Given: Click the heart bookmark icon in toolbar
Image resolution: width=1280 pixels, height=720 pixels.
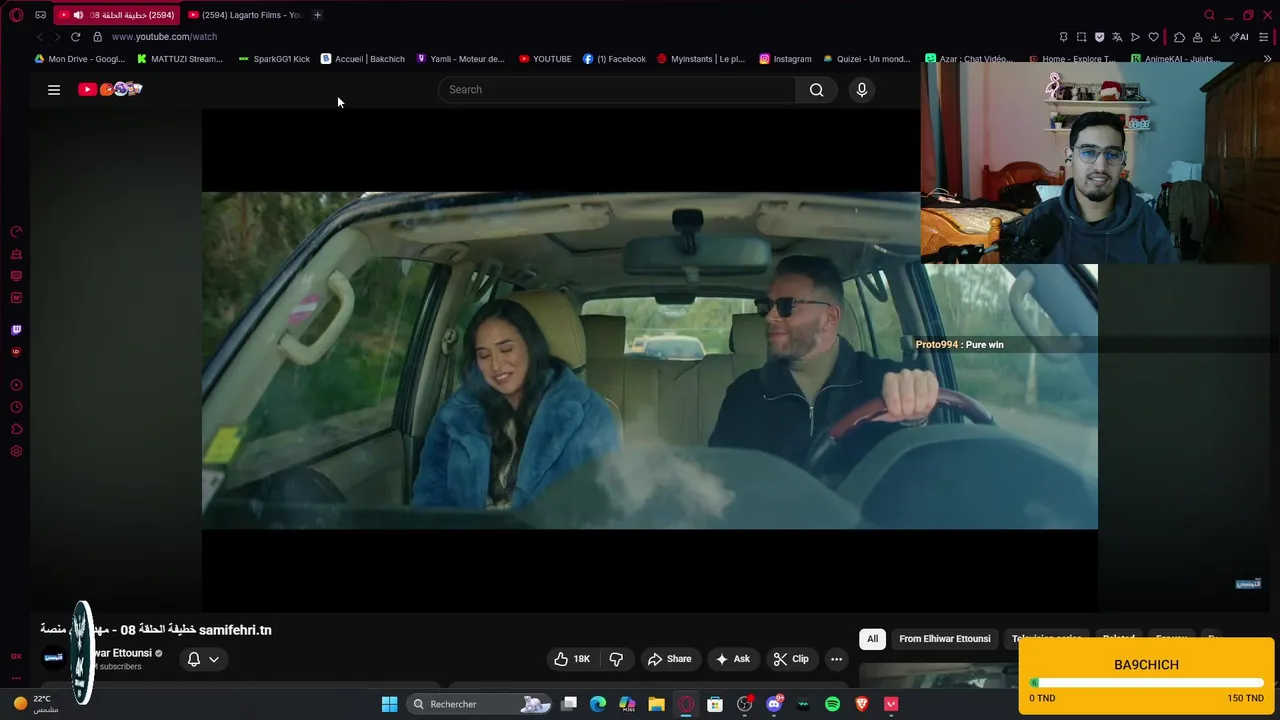Looking at the screenshot, I should tap(1153, 37).
